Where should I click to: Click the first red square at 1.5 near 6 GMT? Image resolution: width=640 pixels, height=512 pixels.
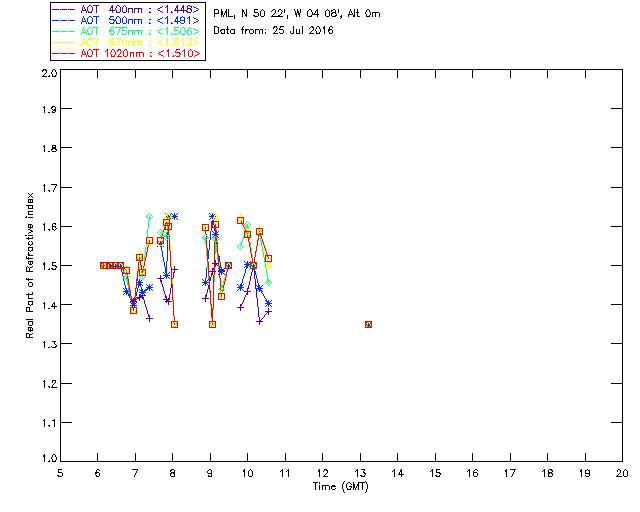103,265
